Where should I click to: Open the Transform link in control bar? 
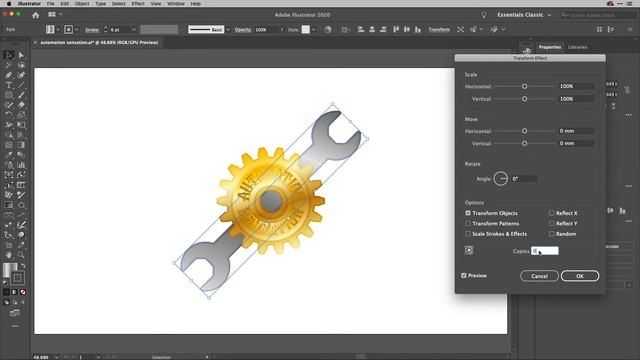click(439, 29)
